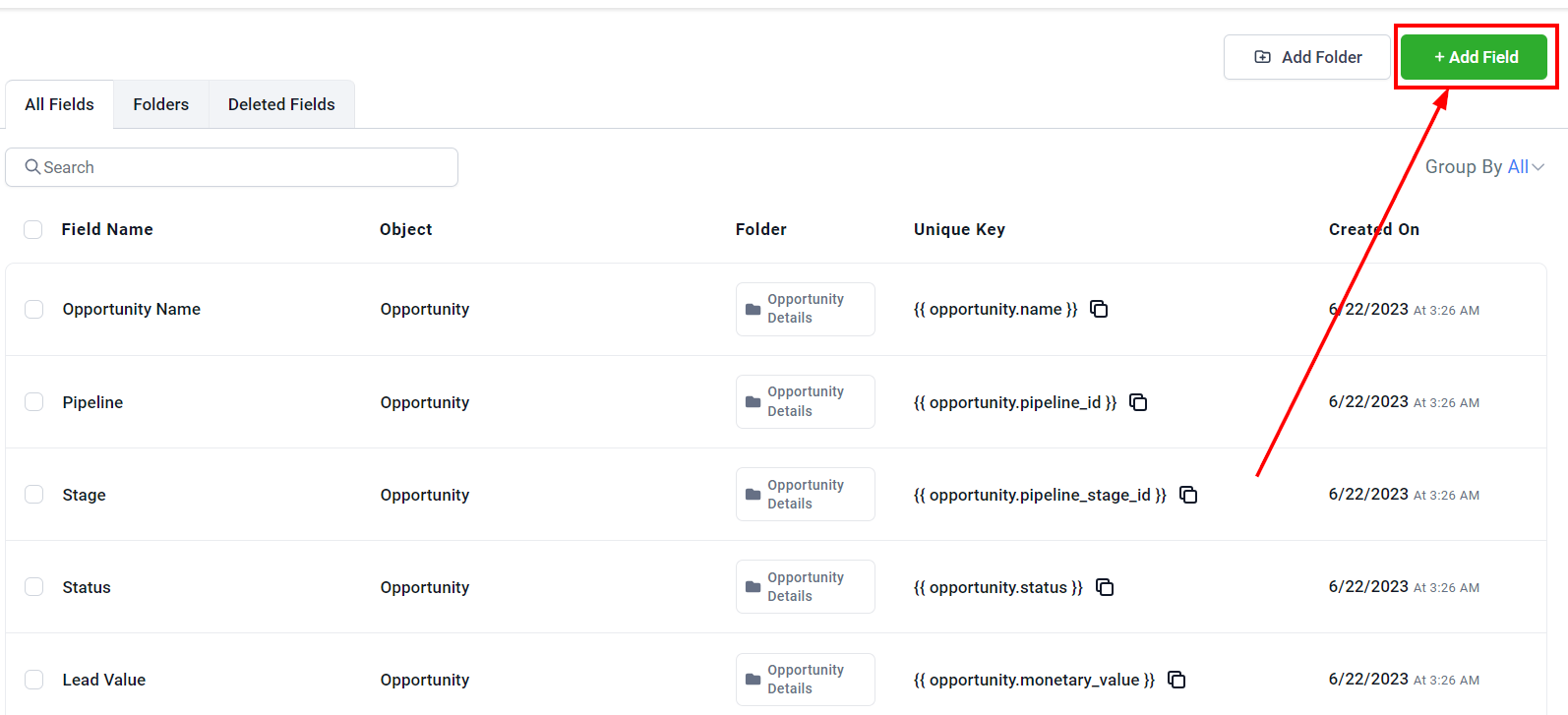Open the Deleted Fields tab
The image size is (1568, 715).
pos(281,104)
